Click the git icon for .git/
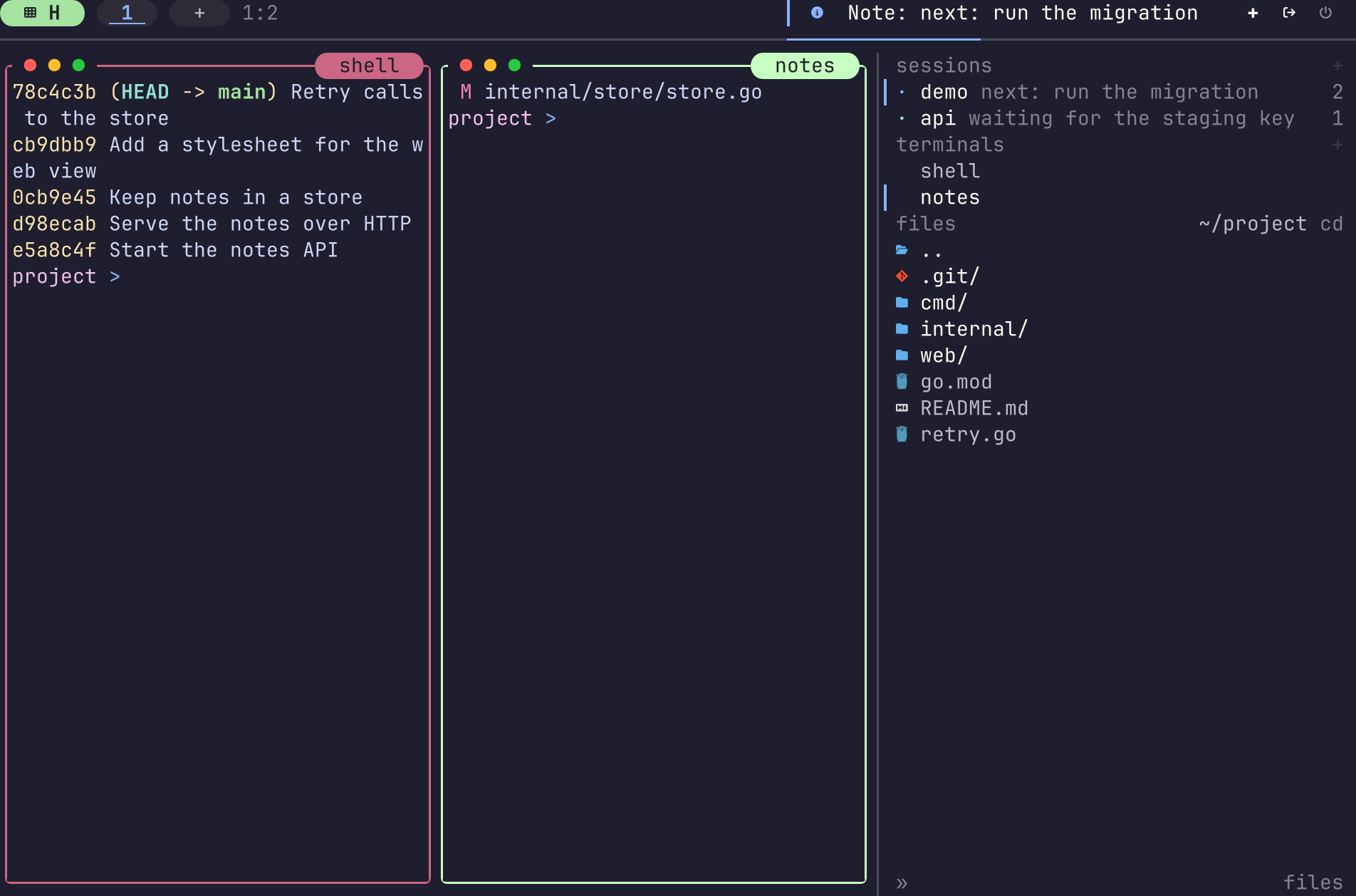 tap(902, 276)
